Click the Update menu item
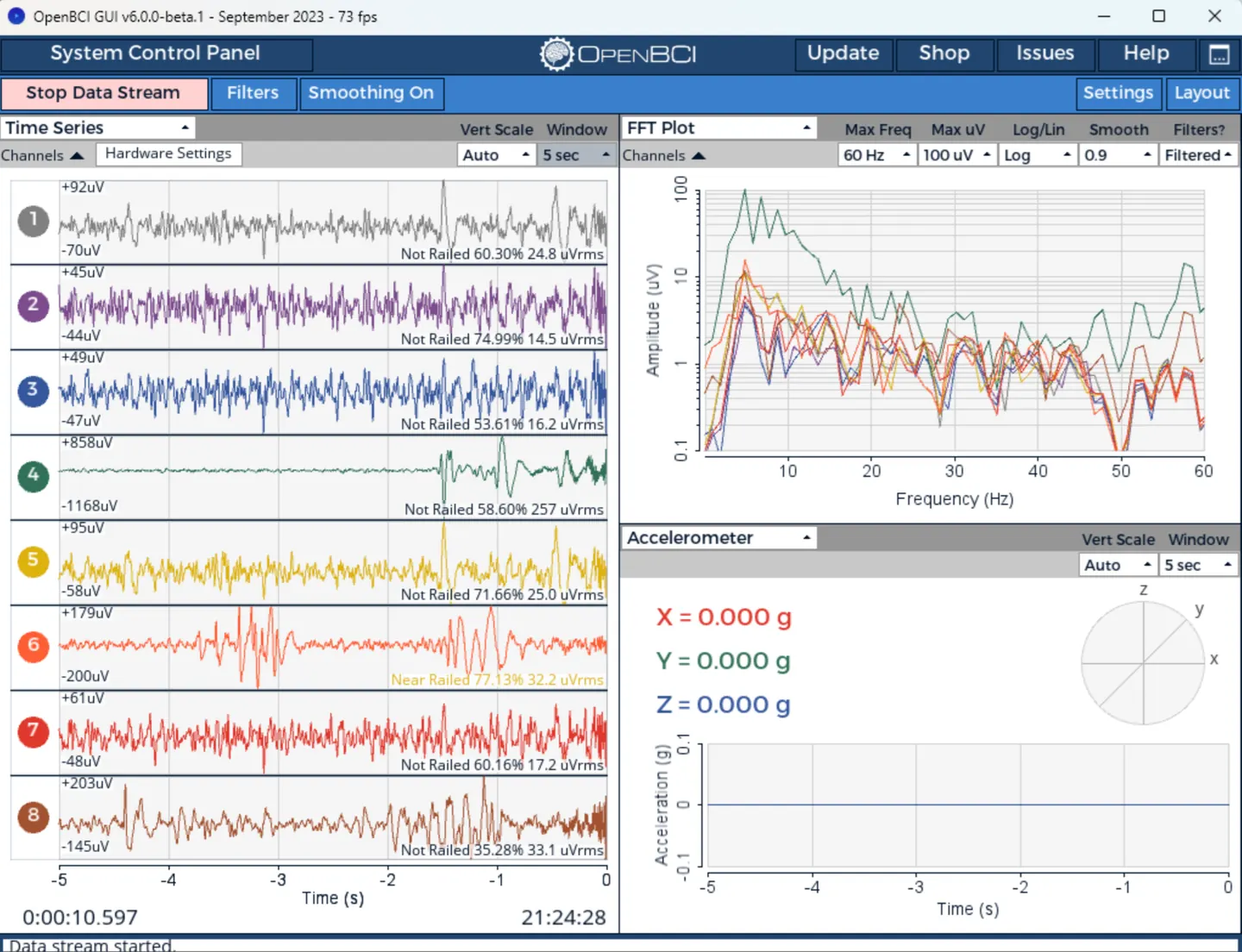The height and width of the screenshot is (952, 1242). [x=844, y=53]
